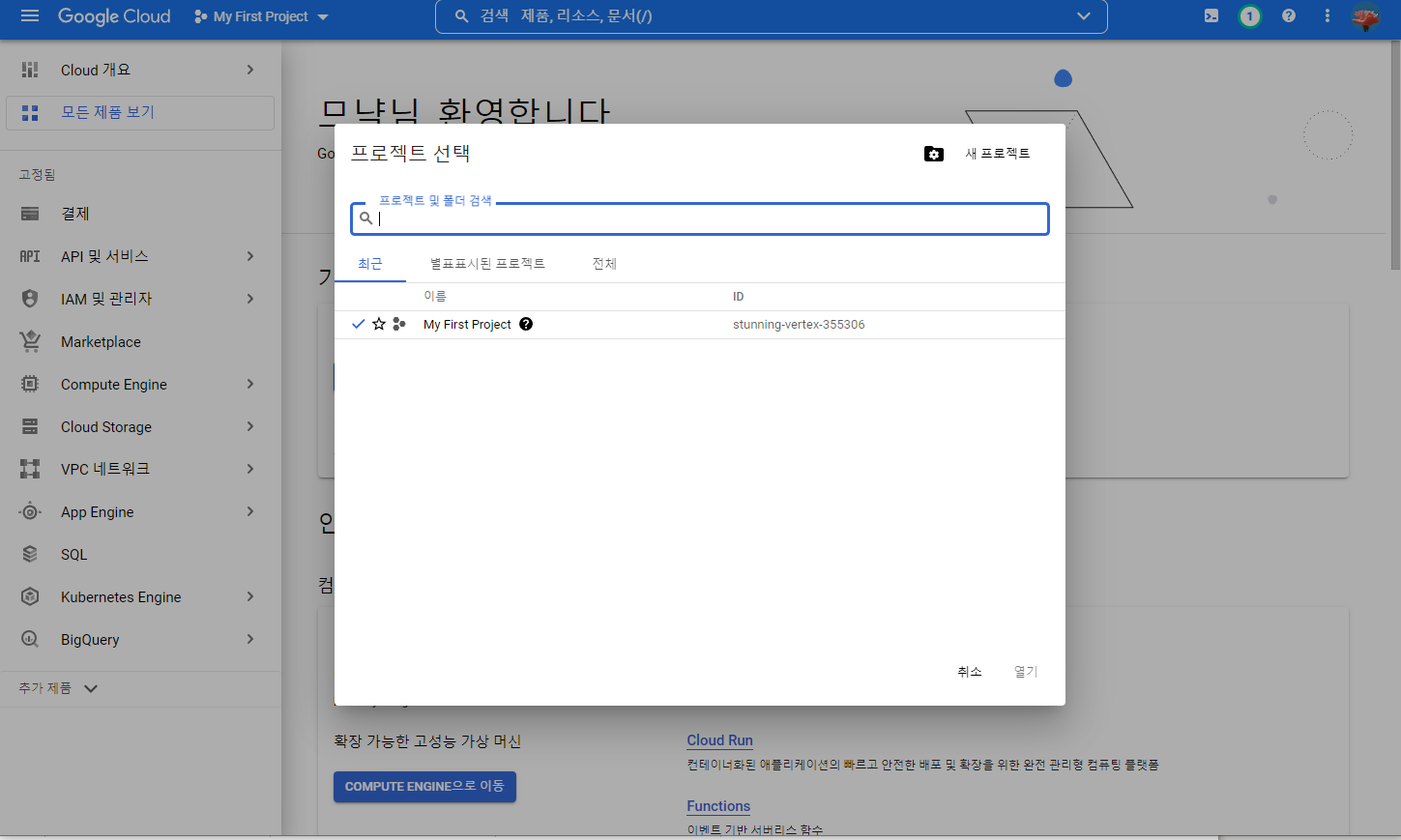Switch to the 전체 tab
Image resolution: width=1401 pixels, height=840 pixels.
[x=604, y=264]
